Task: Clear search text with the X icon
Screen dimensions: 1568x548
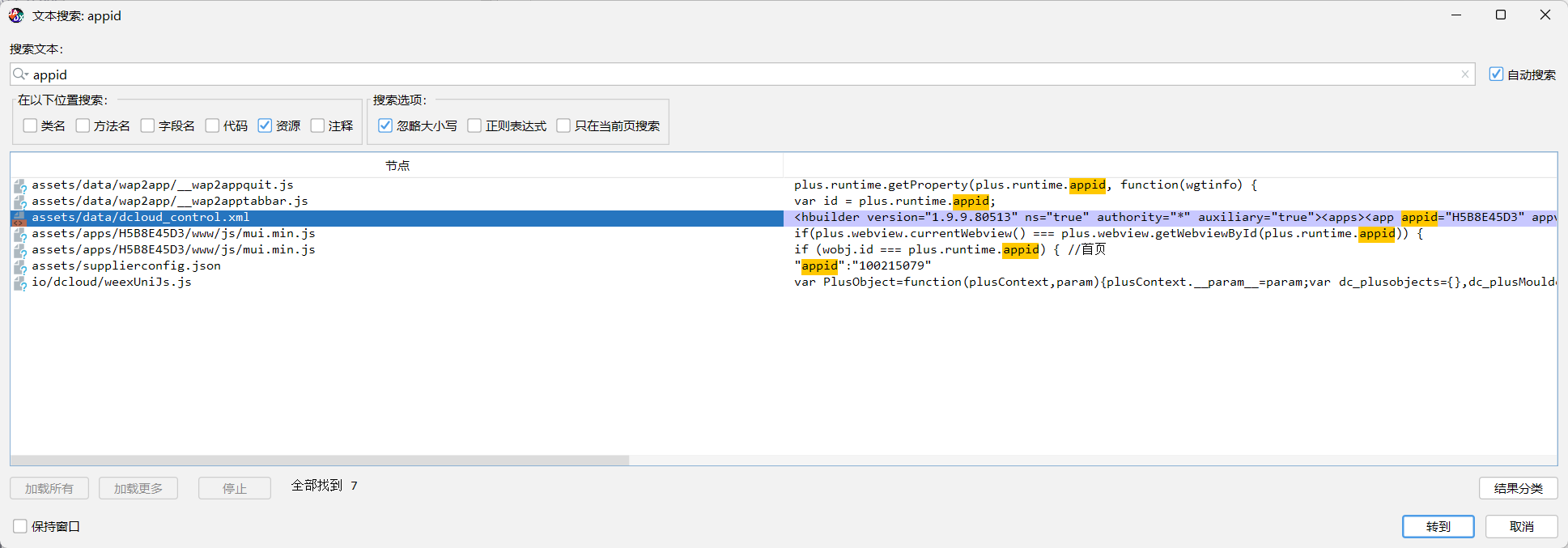Action: 1464,74
